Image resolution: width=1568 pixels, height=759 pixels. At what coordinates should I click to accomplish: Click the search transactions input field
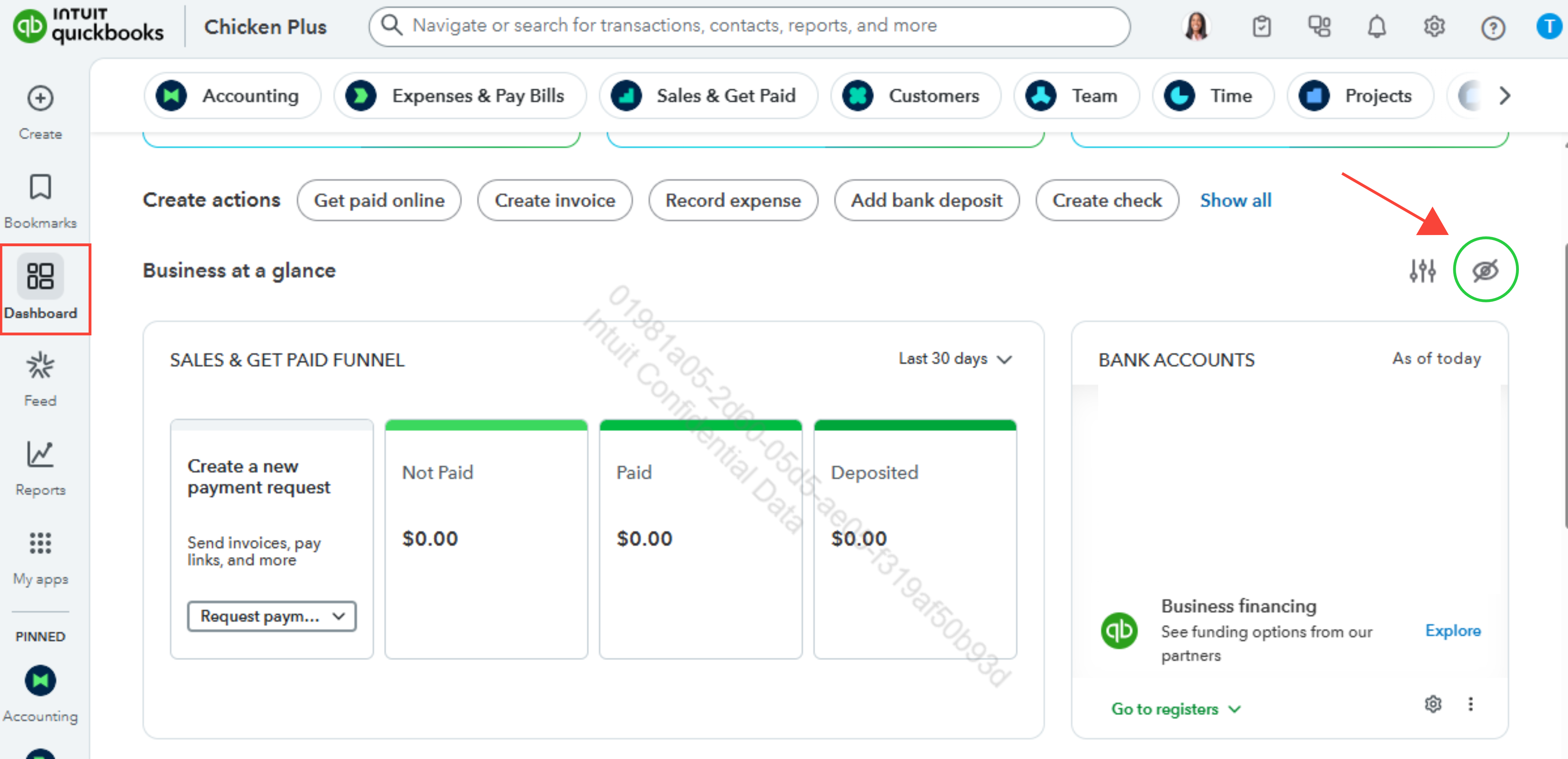(749, 26)
